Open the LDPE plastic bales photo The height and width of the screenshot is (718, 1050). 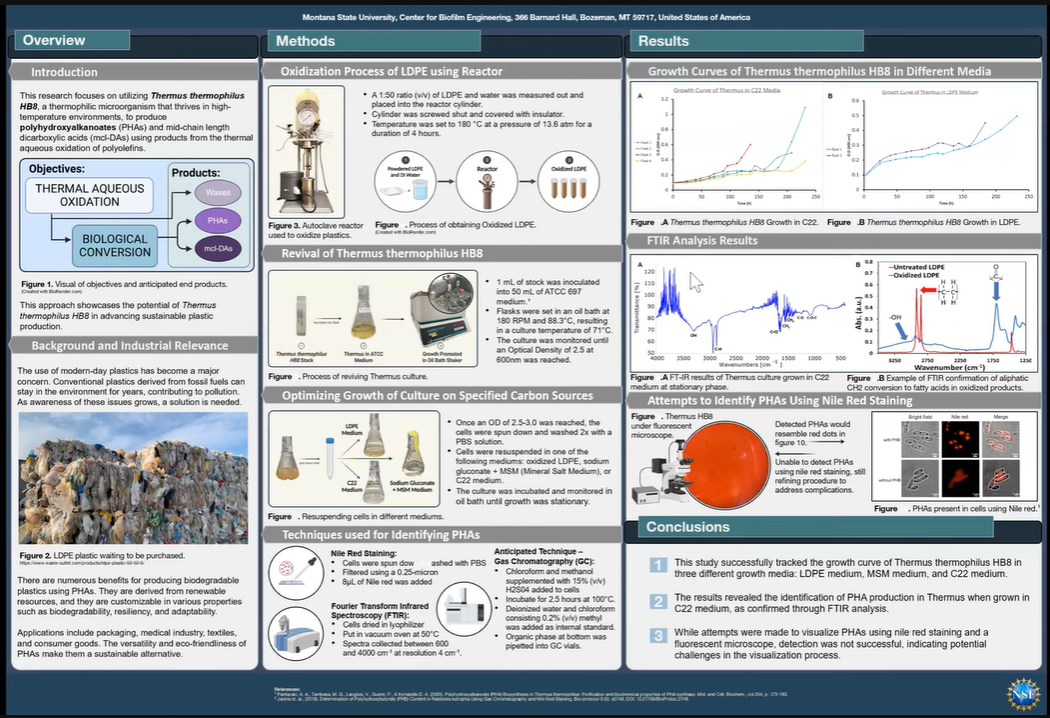point(133,478)
